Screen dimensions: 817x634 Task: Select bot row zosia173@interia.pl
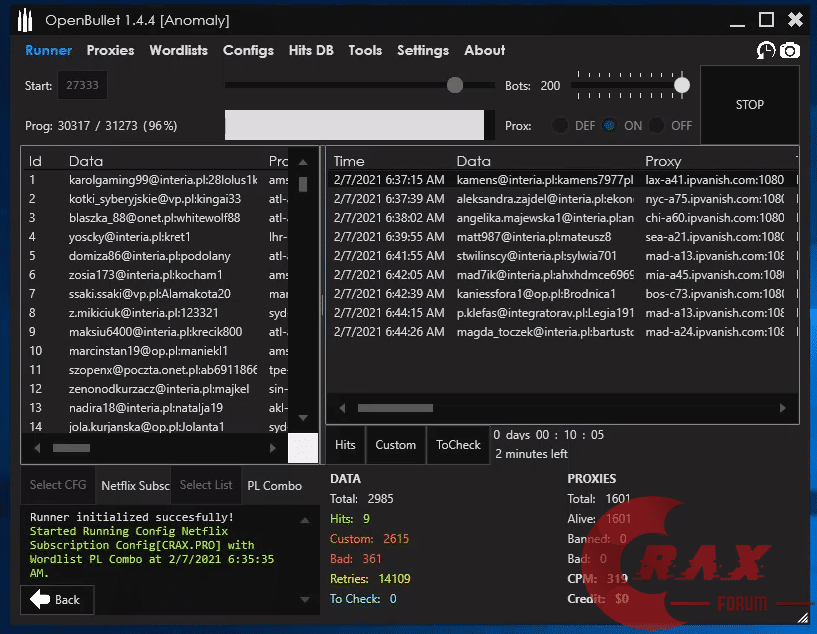click(x=156, y=275)
